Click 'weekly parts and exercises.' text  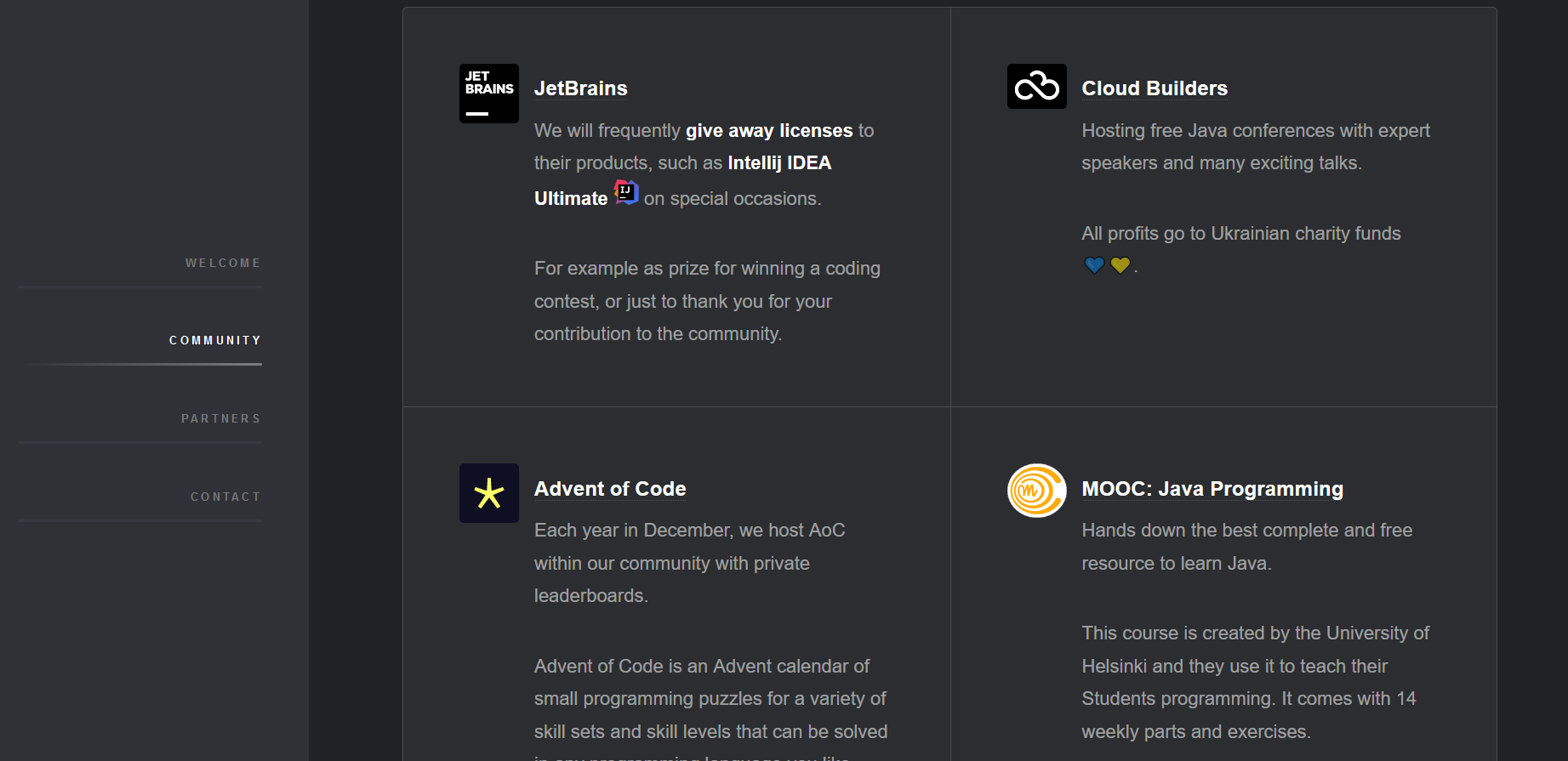tap(1196, 731)
